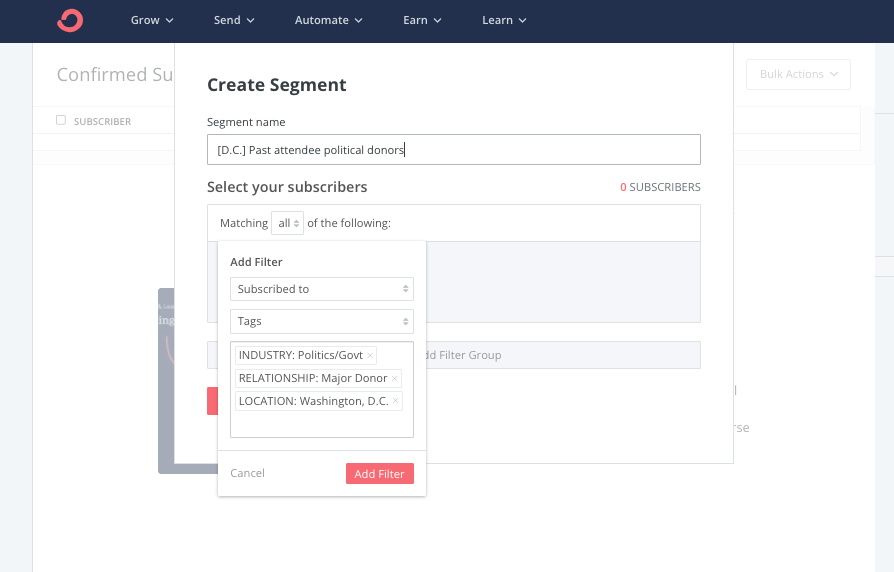The image size is (894, 572).
Task: Remove the LOCATION: Washington, D.C. tag
Action: (396, 401)
